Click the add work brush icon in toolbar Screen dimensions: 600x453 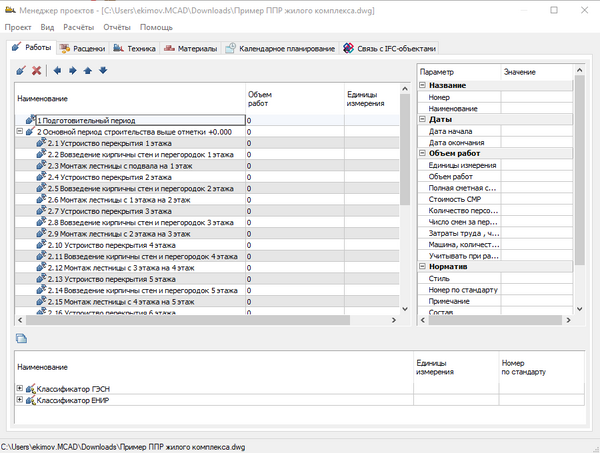click(21, 70)
